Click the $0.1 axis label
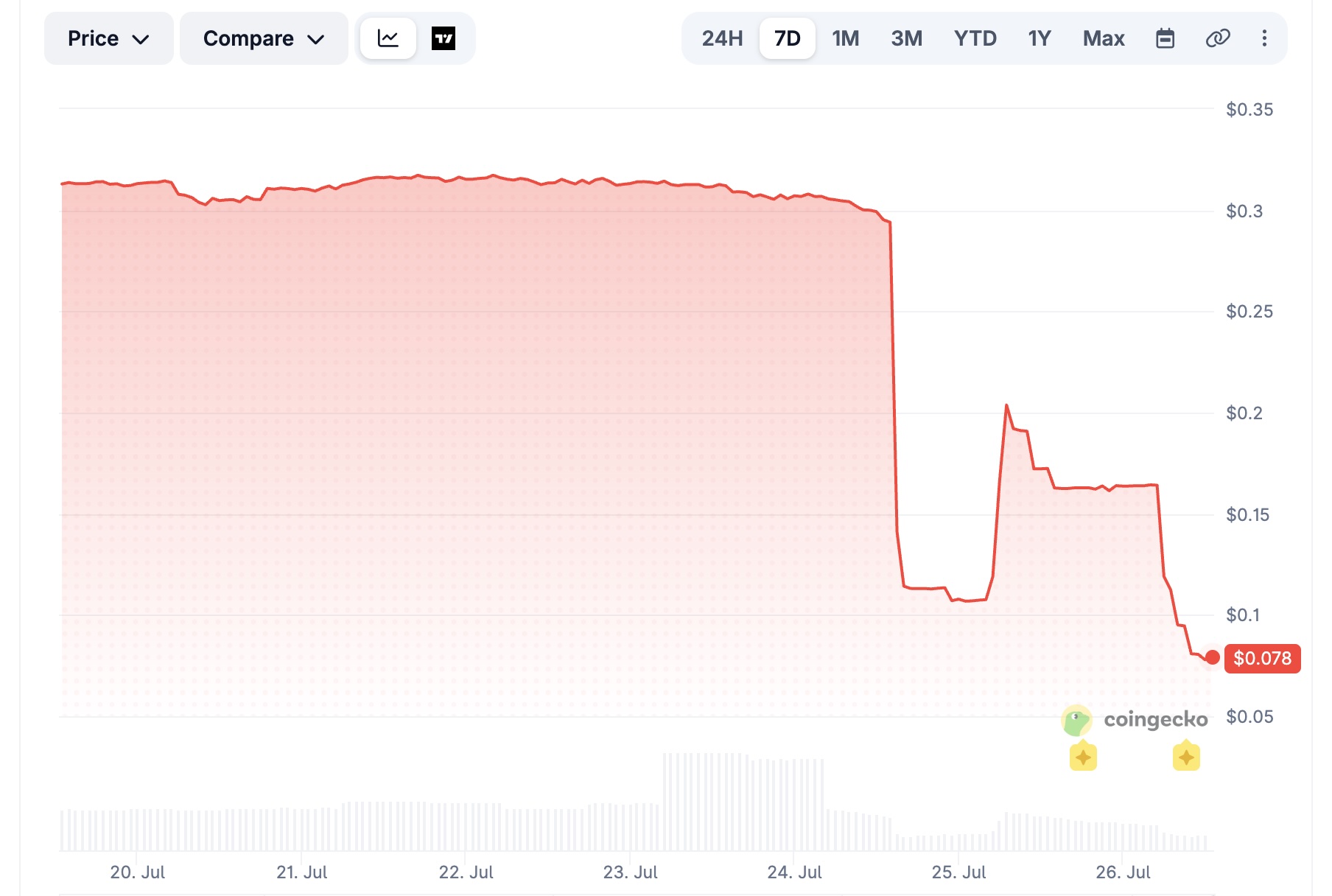The width and height of the screenshot is (1332, 896). tap(1243, 615)
